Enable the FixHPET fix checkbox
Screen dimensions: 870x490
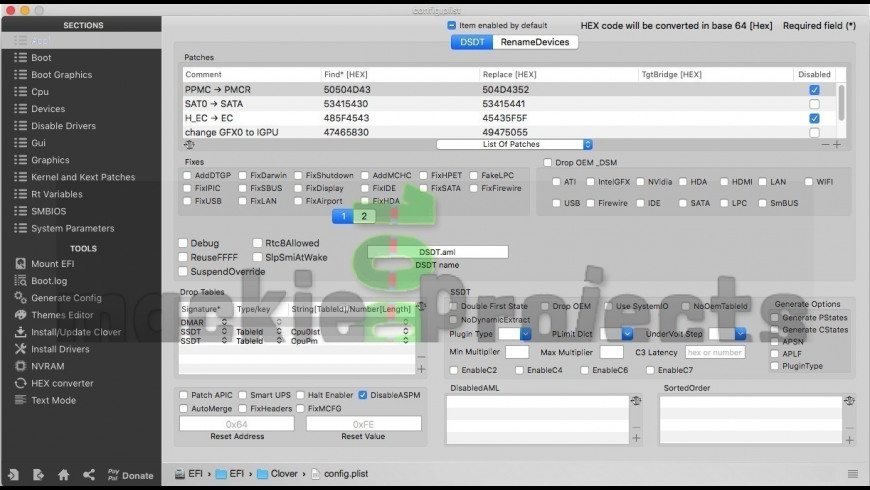coord(426,175)
